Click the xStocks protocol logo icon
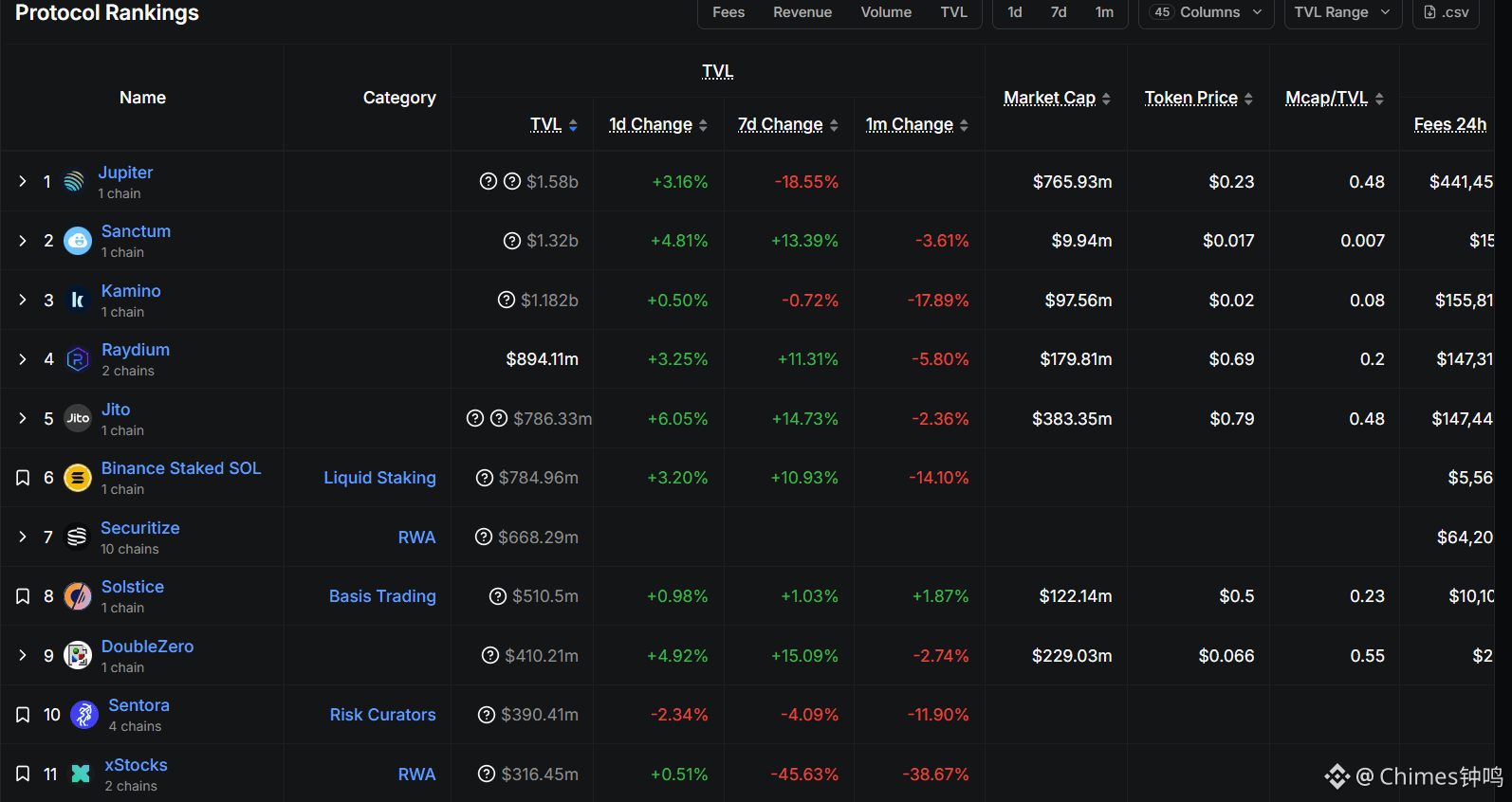The width and height of the screenshot is (1512, 802). [81, 774]
